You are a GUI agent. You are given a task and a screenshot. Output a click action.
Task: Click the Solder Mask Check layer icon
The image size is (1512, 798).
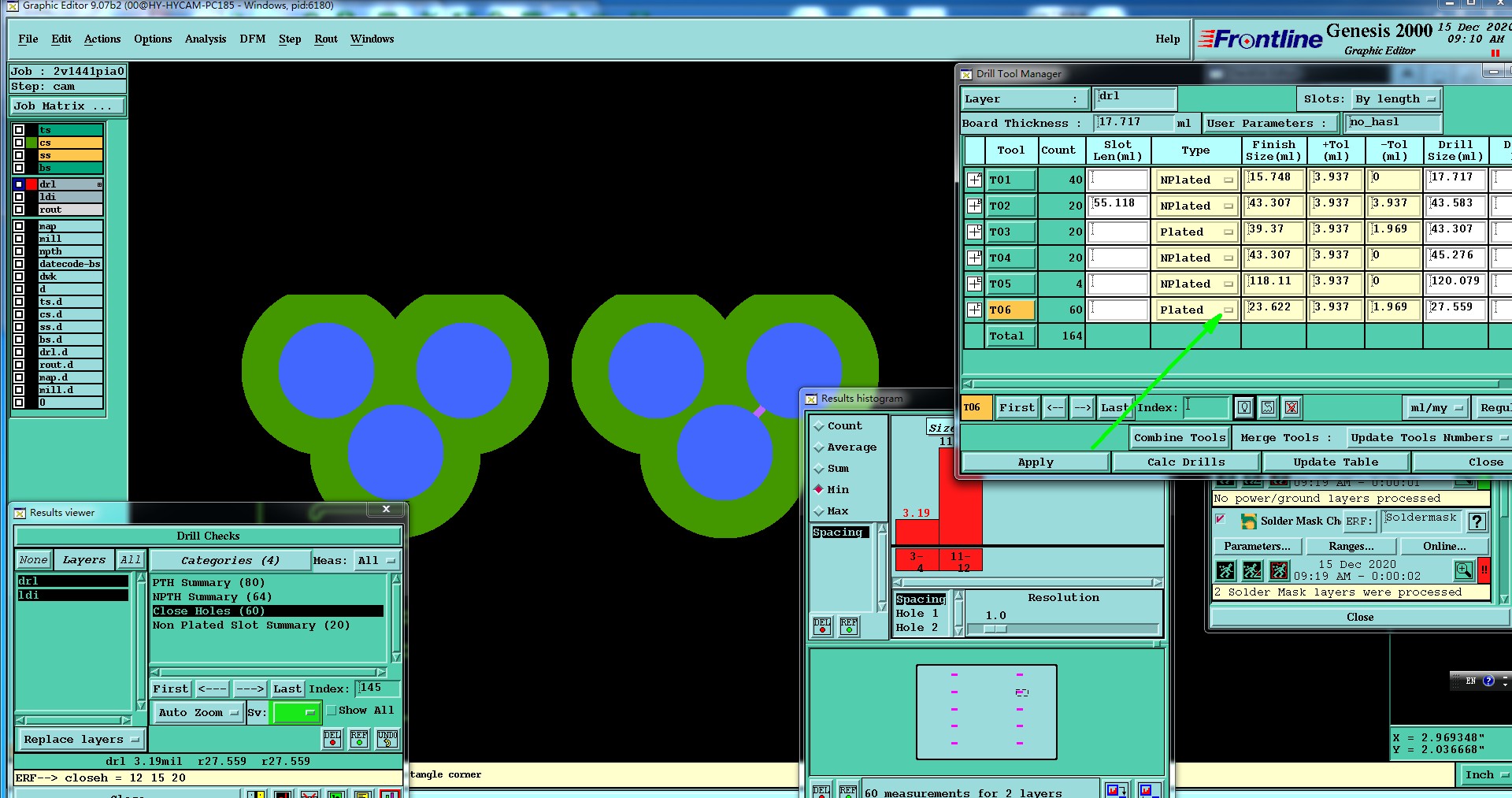1248,521
